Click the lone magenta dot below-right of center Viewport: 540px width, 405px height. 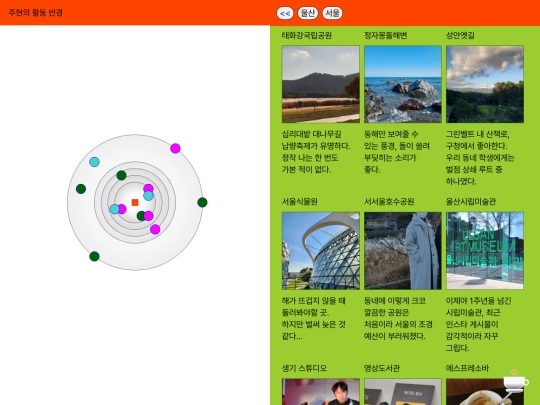(155, 229)
